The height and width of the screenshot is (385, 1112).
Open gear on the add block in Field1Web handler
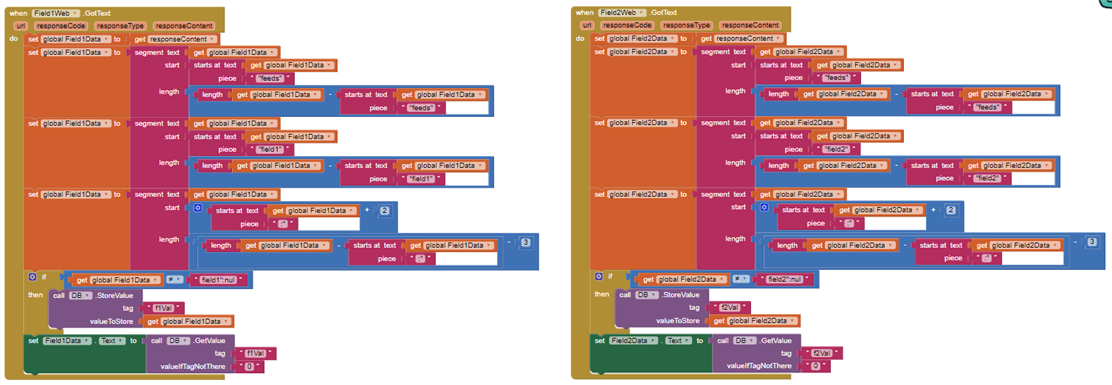[198, 209]
